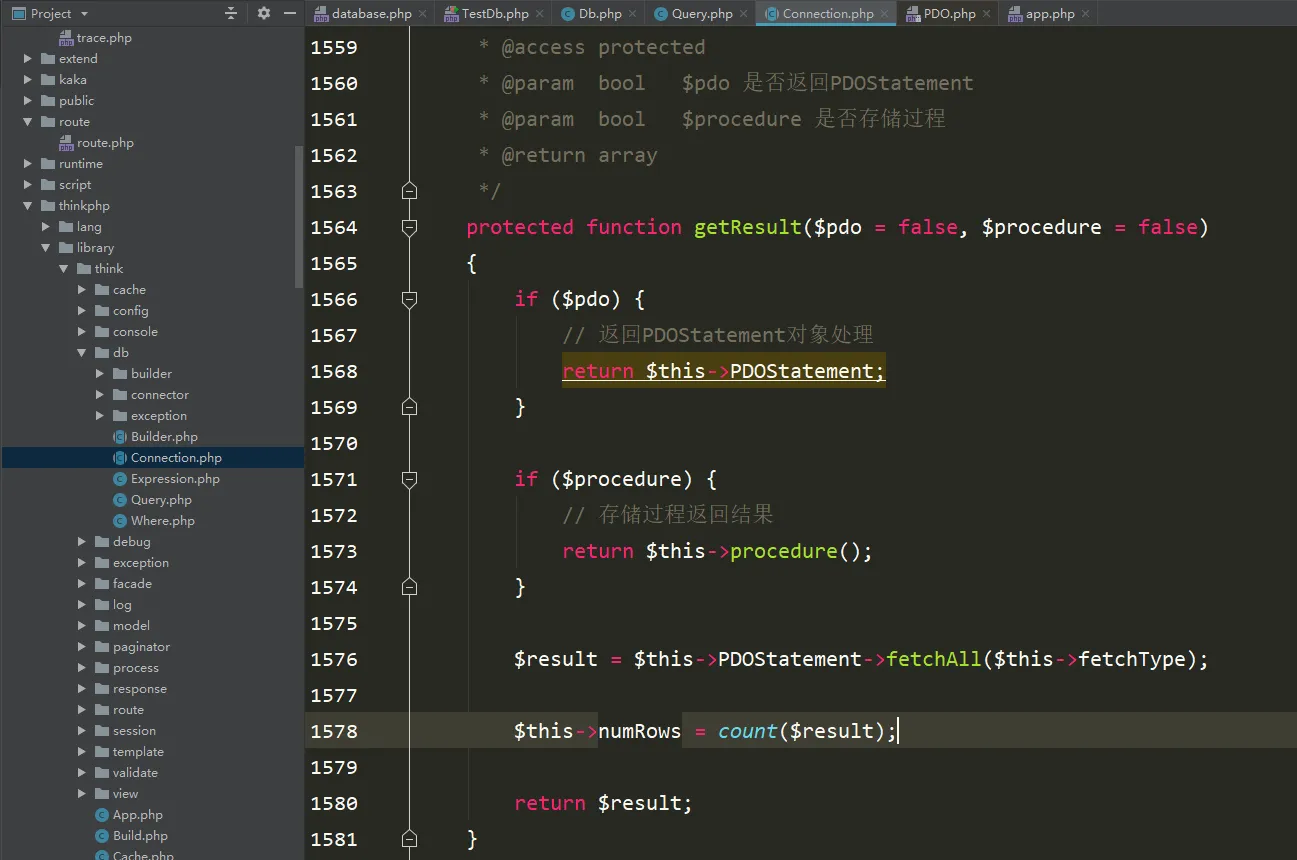
Task: Expand the cache folder
Action: tap(82, 290)
